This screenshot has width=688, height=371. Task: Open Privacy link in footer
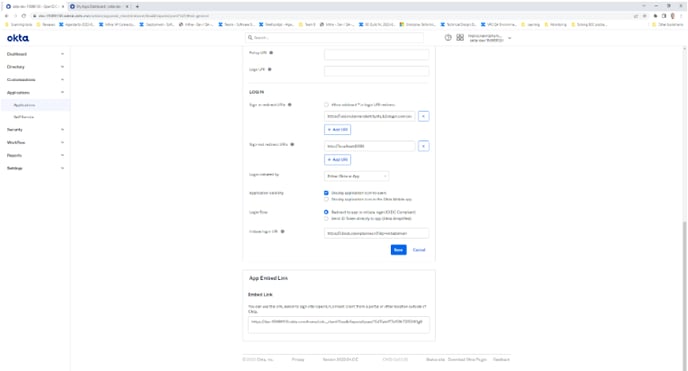tap(298, 359)
